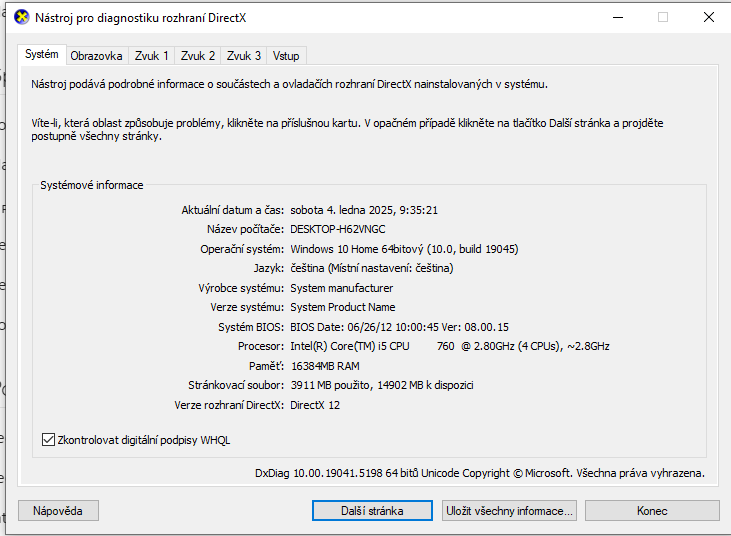Click the Výrobce systému label

(241, 288)
